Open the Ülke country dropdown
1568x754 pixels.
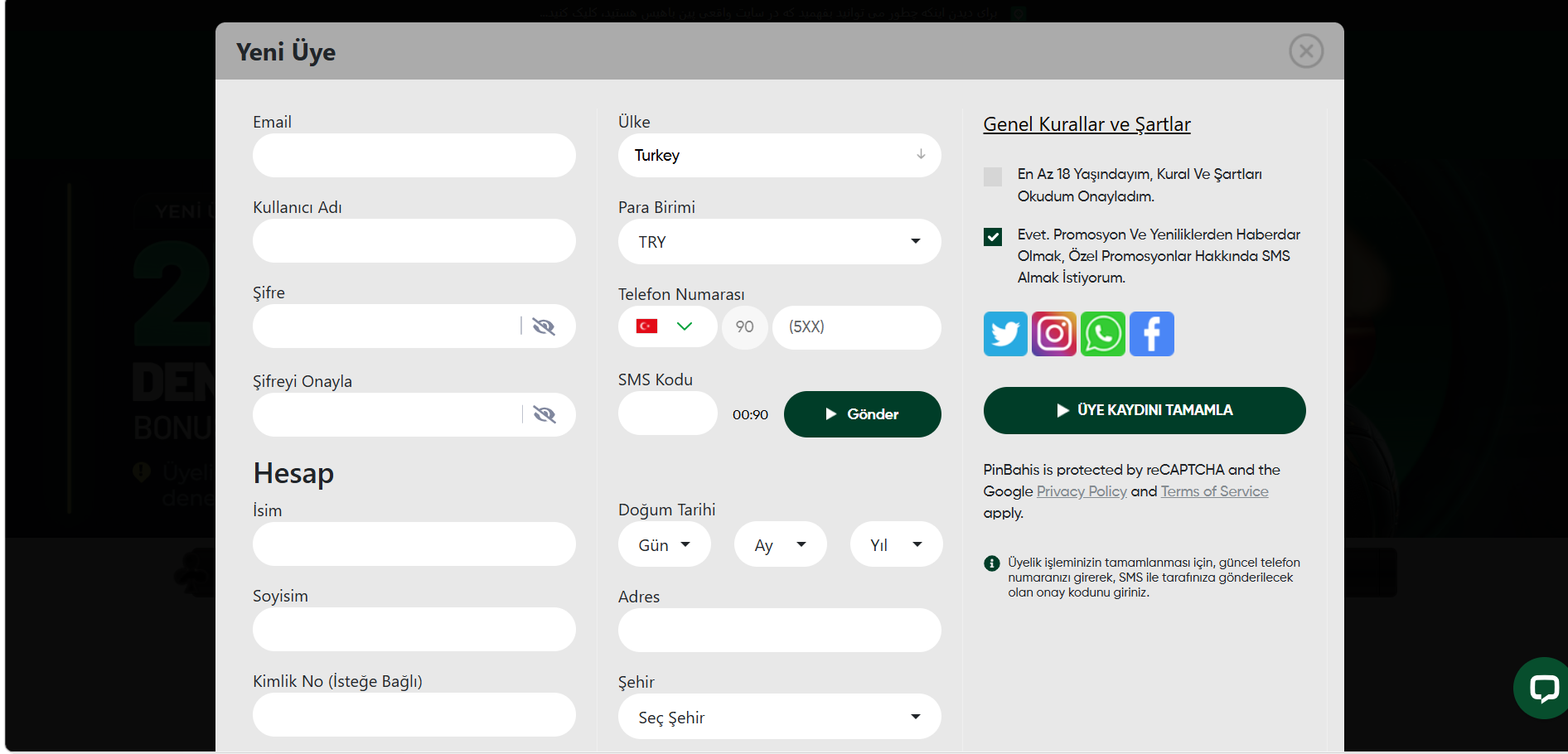(780, 155)
